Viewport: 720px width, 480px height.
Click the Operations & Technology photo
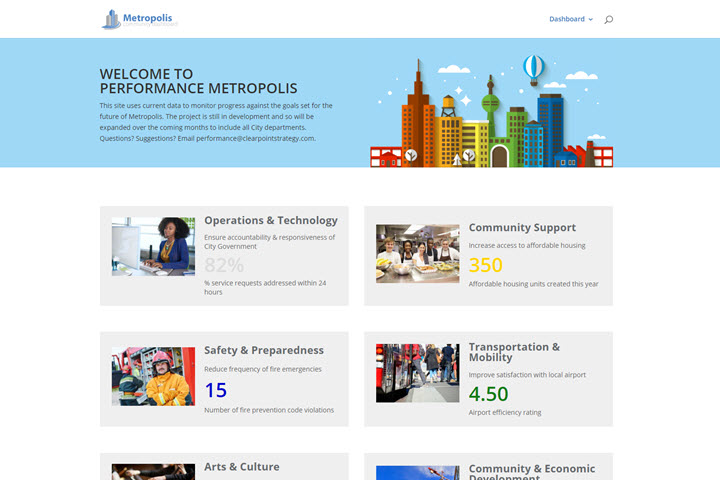(153, 246)
